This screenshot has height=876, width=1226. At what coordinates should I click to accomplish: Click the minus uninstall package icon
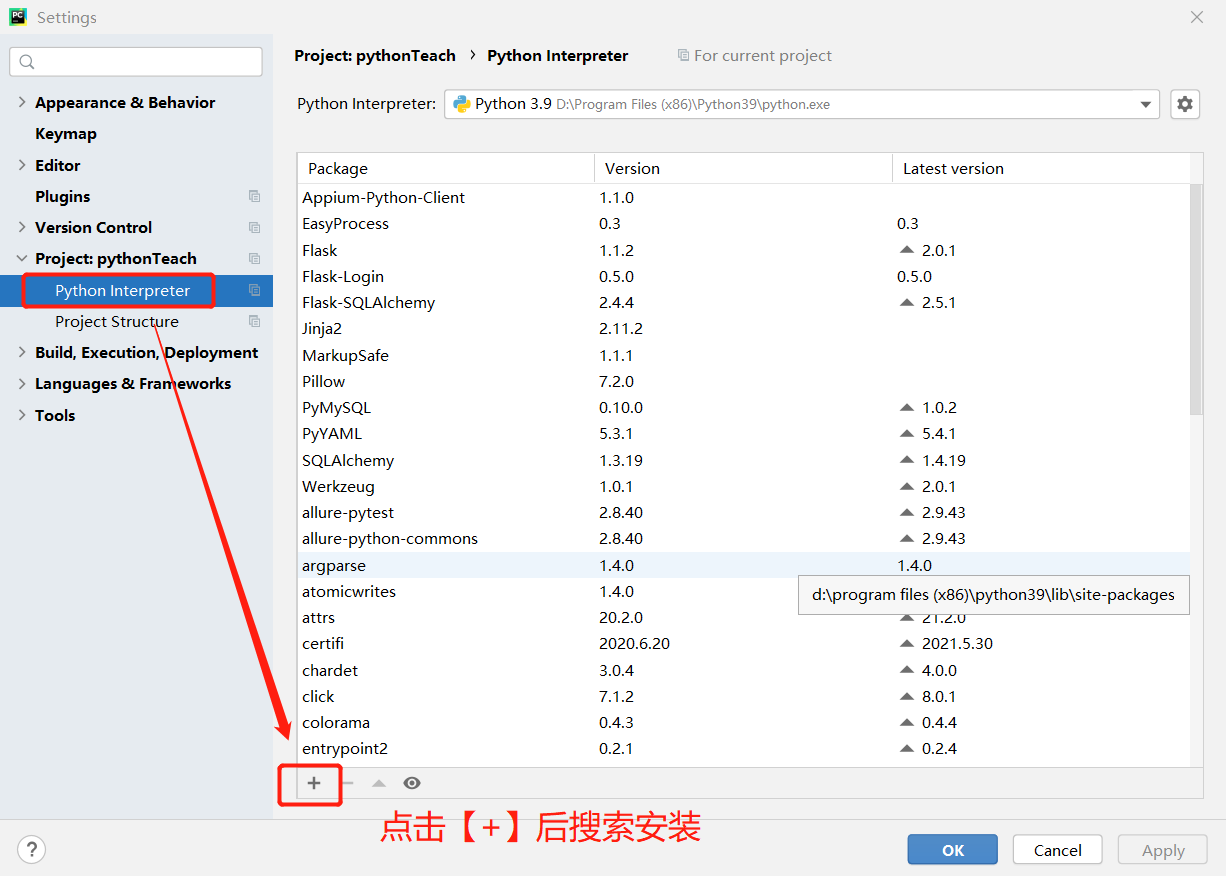347,784
